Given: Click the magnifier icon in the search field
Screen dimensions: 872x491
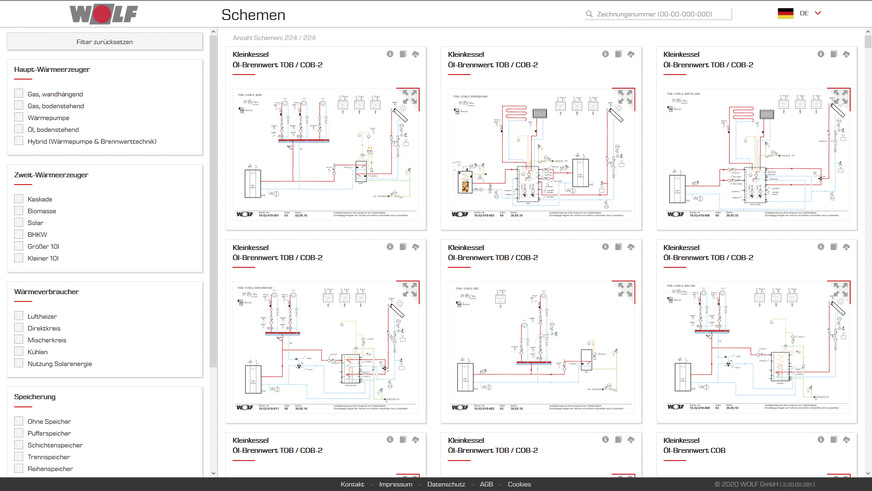Looking at the screenshot, I should [590, 14].
